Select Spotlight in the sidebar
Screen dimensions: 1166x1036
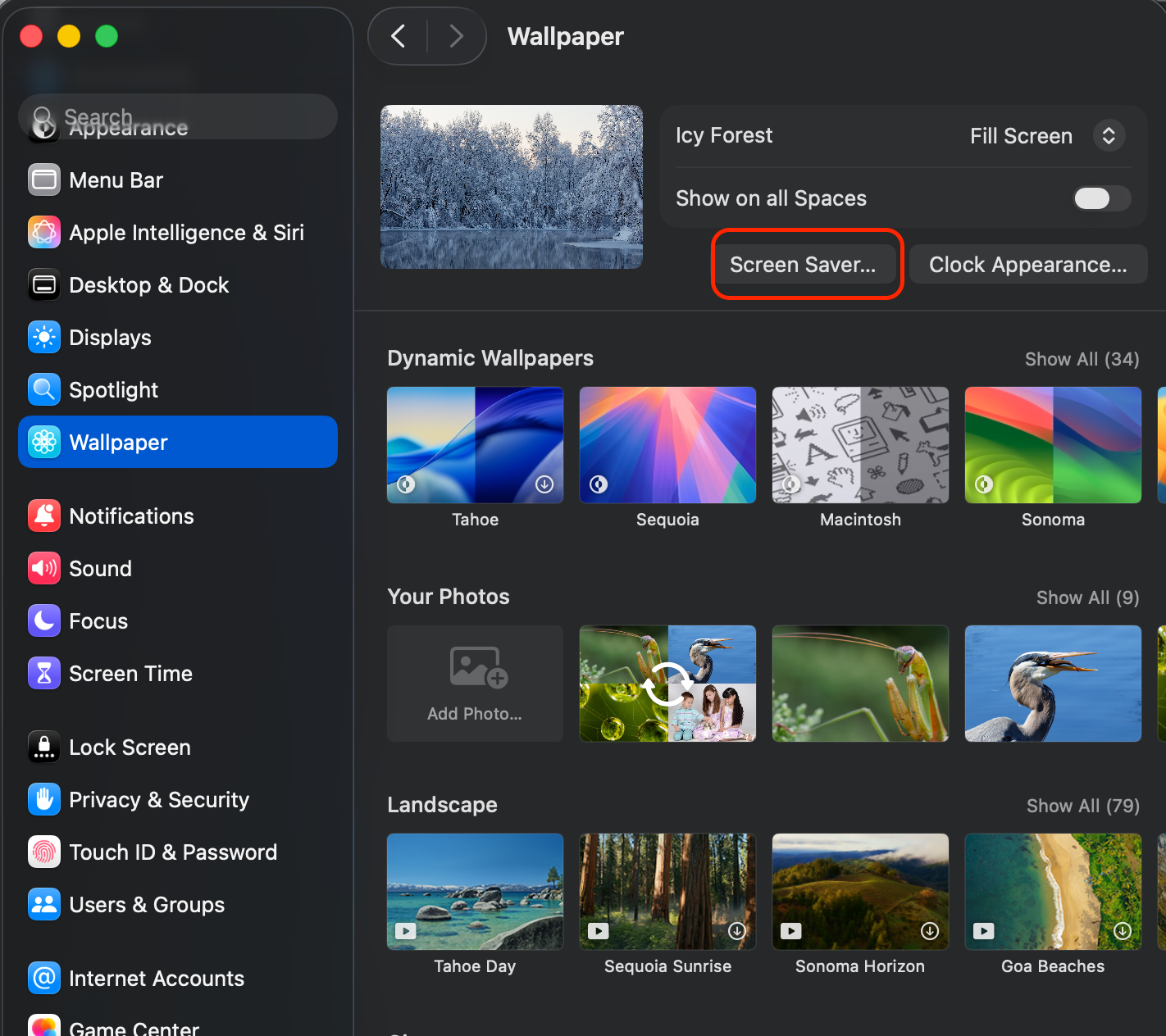coord(178,390)
